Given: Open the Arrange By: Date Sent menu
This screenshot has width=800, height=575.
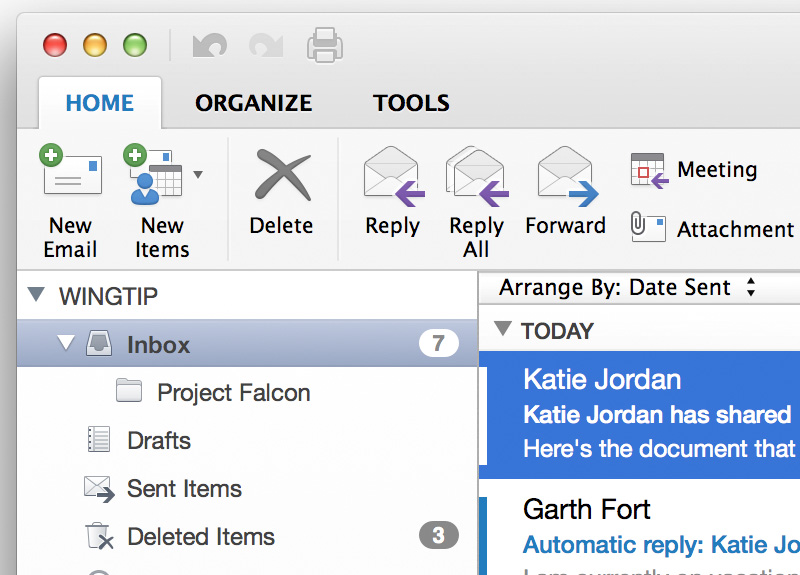Looking at the screenshot, I should click(627, 288).
